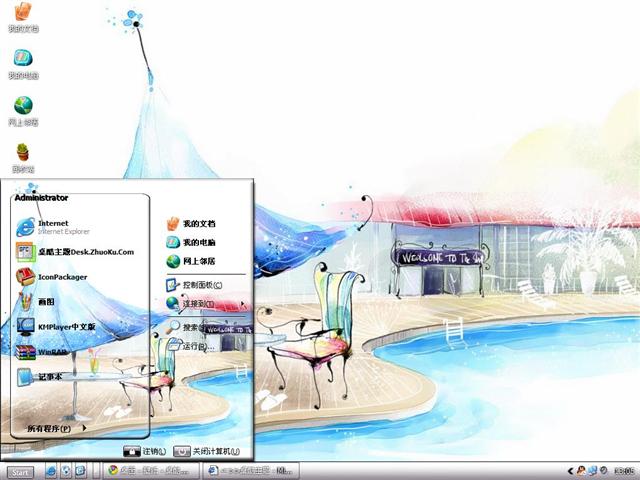This screenshot has height=480, width=640.
Task: Open Internet Explorer from the Start menu
Action: click(53, 227)
